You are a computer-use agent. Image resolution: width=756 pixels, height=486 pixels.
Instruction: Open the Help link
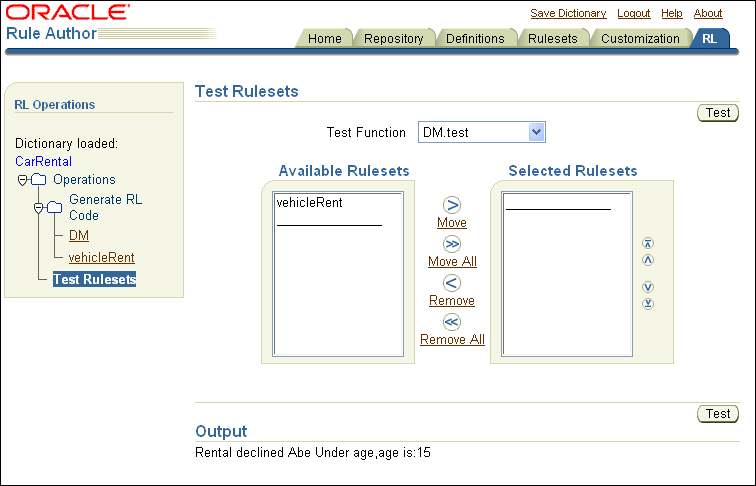pyautogui.click(x=672, y=14)
